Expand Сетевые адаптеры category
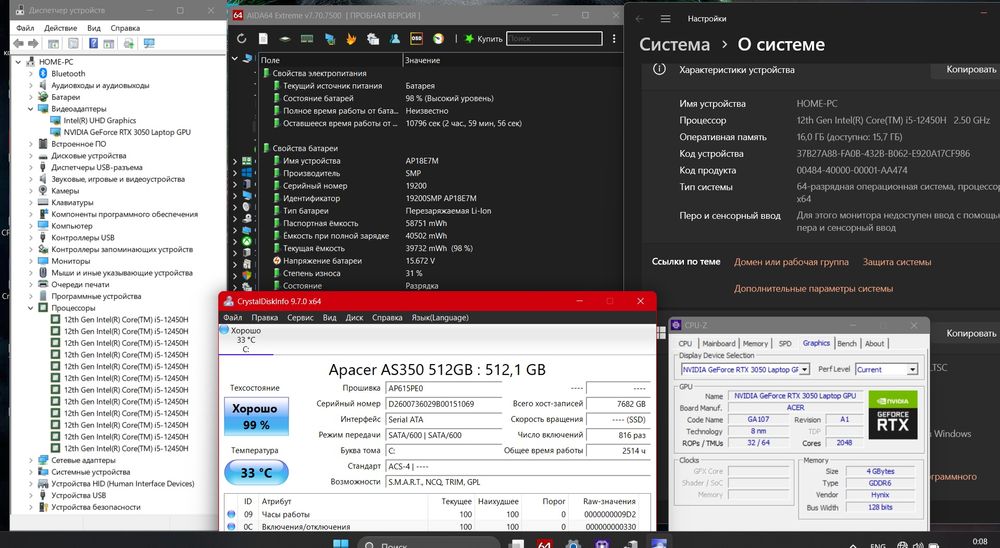Image resolution: width=1000 pixels, height=548 pixels. (x=30, y=460)
